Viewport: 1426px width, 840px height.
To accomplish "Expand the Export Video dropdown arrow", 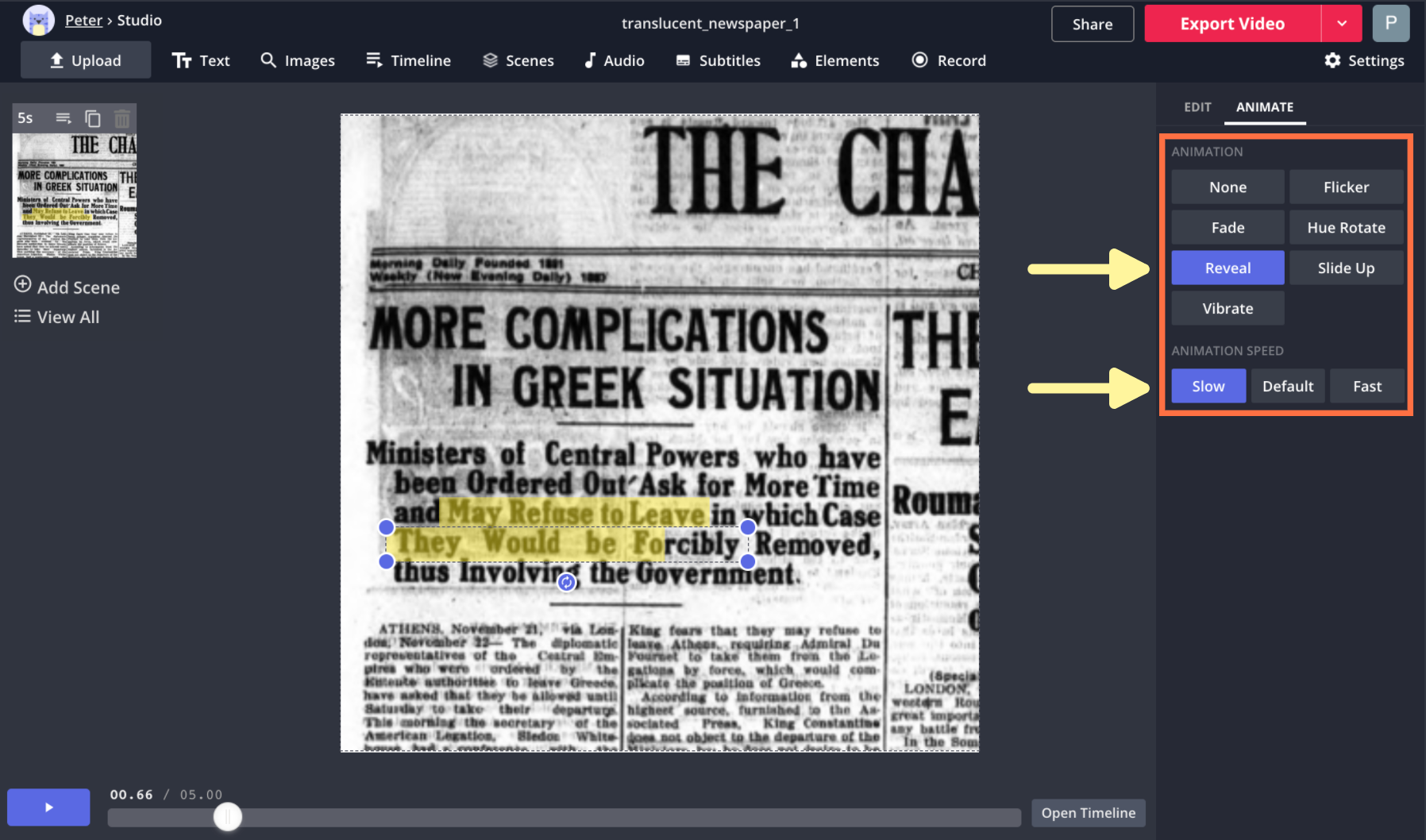I will (1342, 24).
